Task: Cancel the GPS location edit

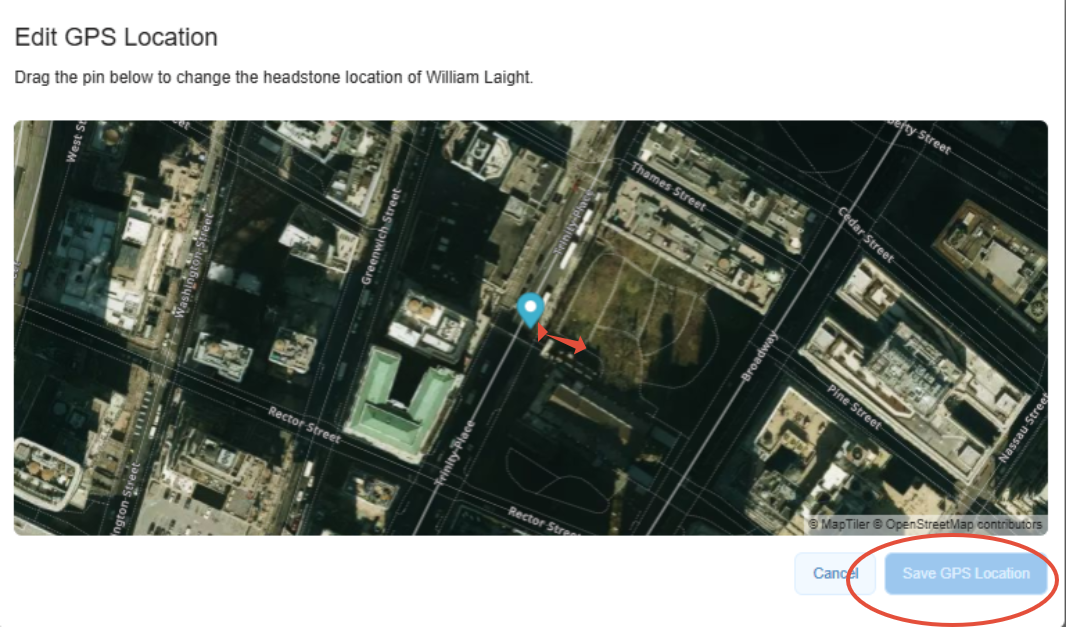Action: tap(836, 573)
